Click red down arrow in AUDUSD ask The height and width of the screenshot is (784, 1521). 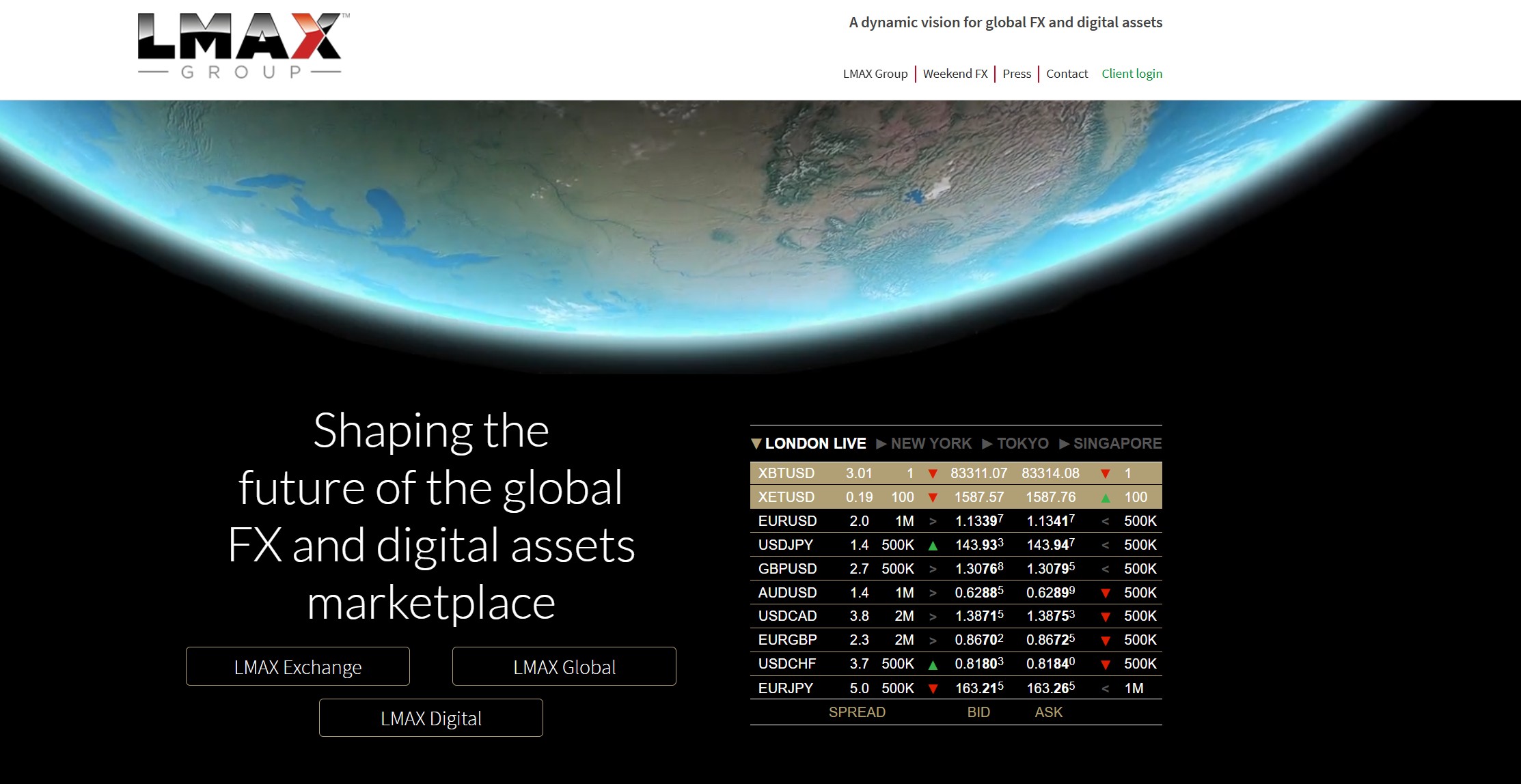coord(1105,593)
